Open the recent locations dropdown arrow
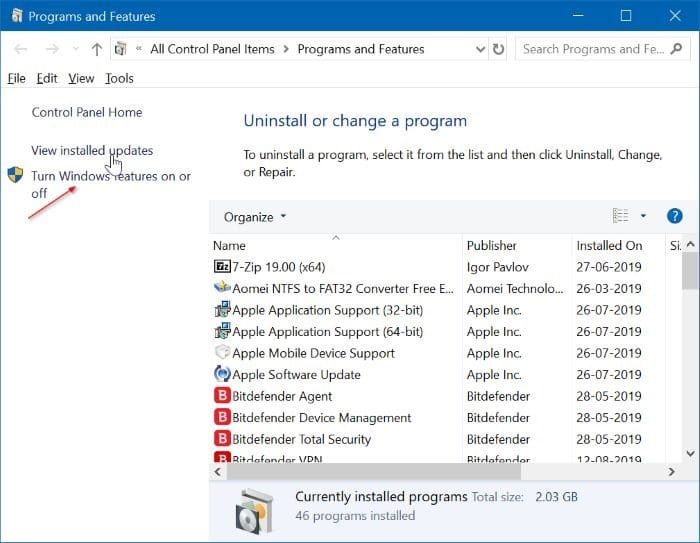Image resolution: width=700 pixels, height=543 pixels. (x=75, y=49)
